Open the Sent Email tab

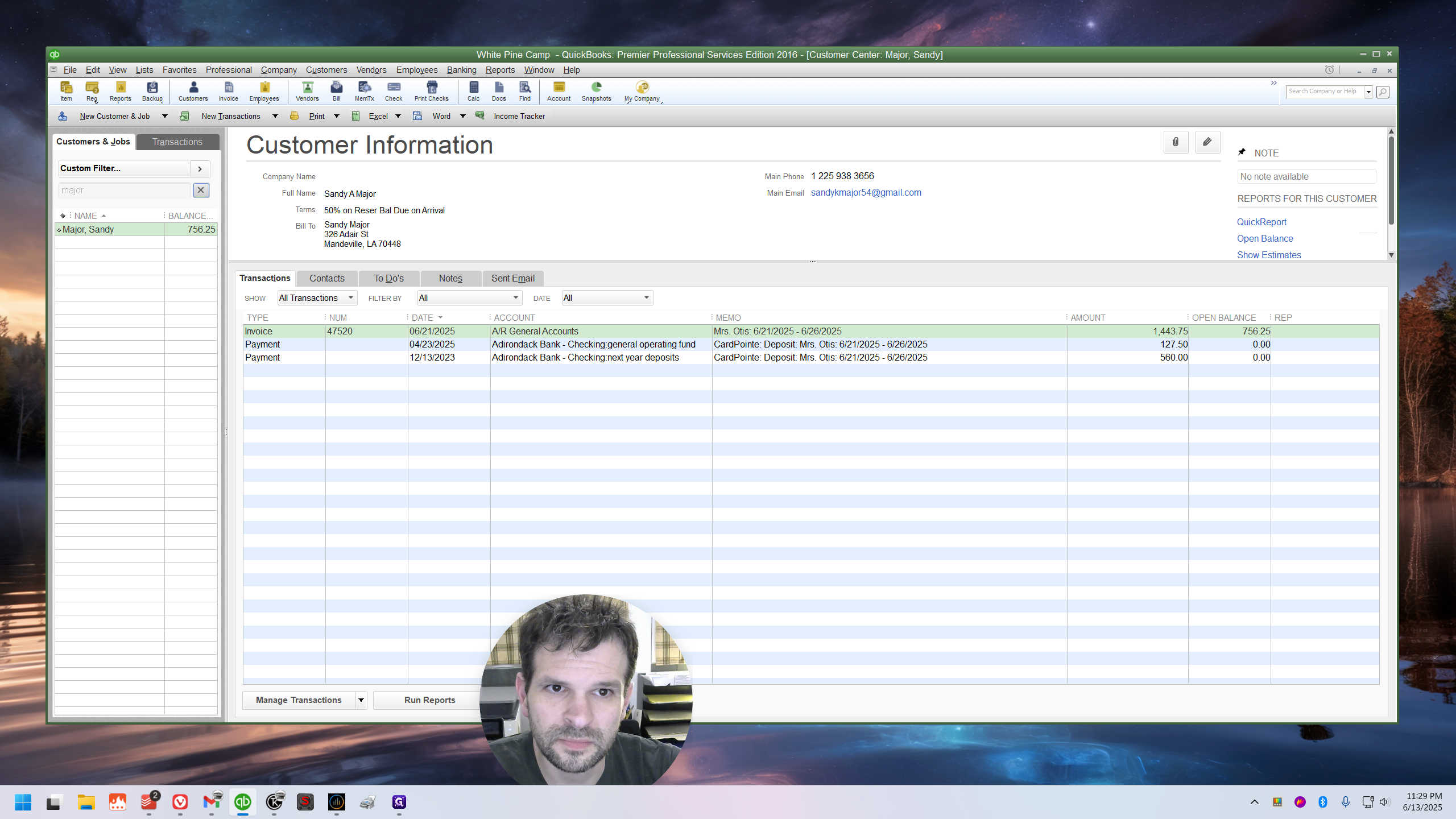(x=513, y=278)
